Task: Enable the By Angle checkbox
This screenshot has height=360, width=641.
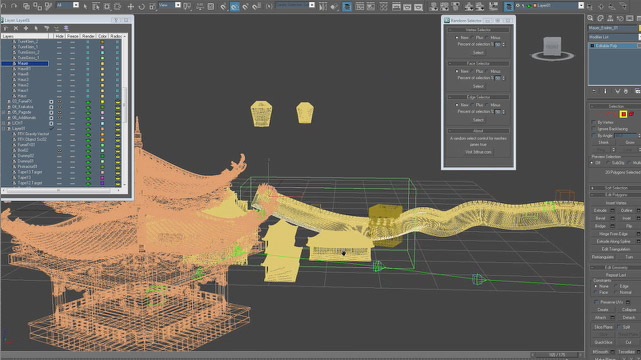Action: 594,136
